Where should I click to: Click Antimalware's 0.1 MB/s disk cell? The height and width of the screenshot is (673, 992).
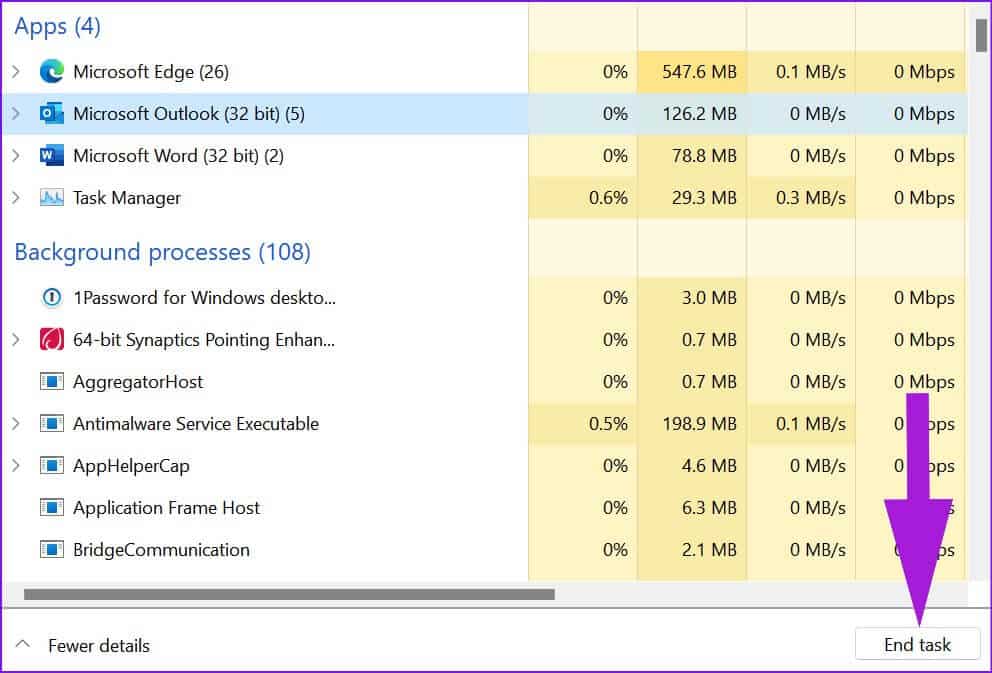801,424
